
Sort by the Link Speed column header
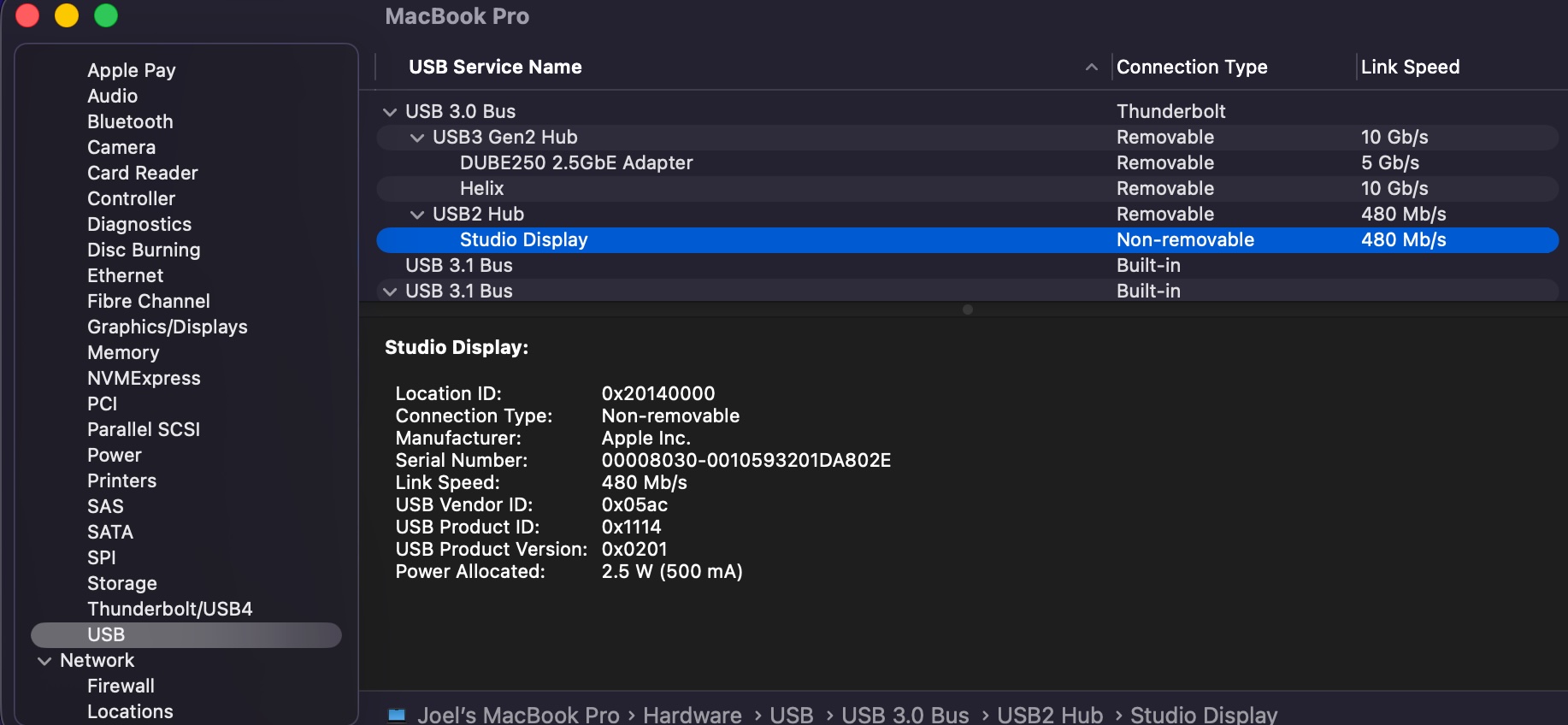tap(1409, 68)
